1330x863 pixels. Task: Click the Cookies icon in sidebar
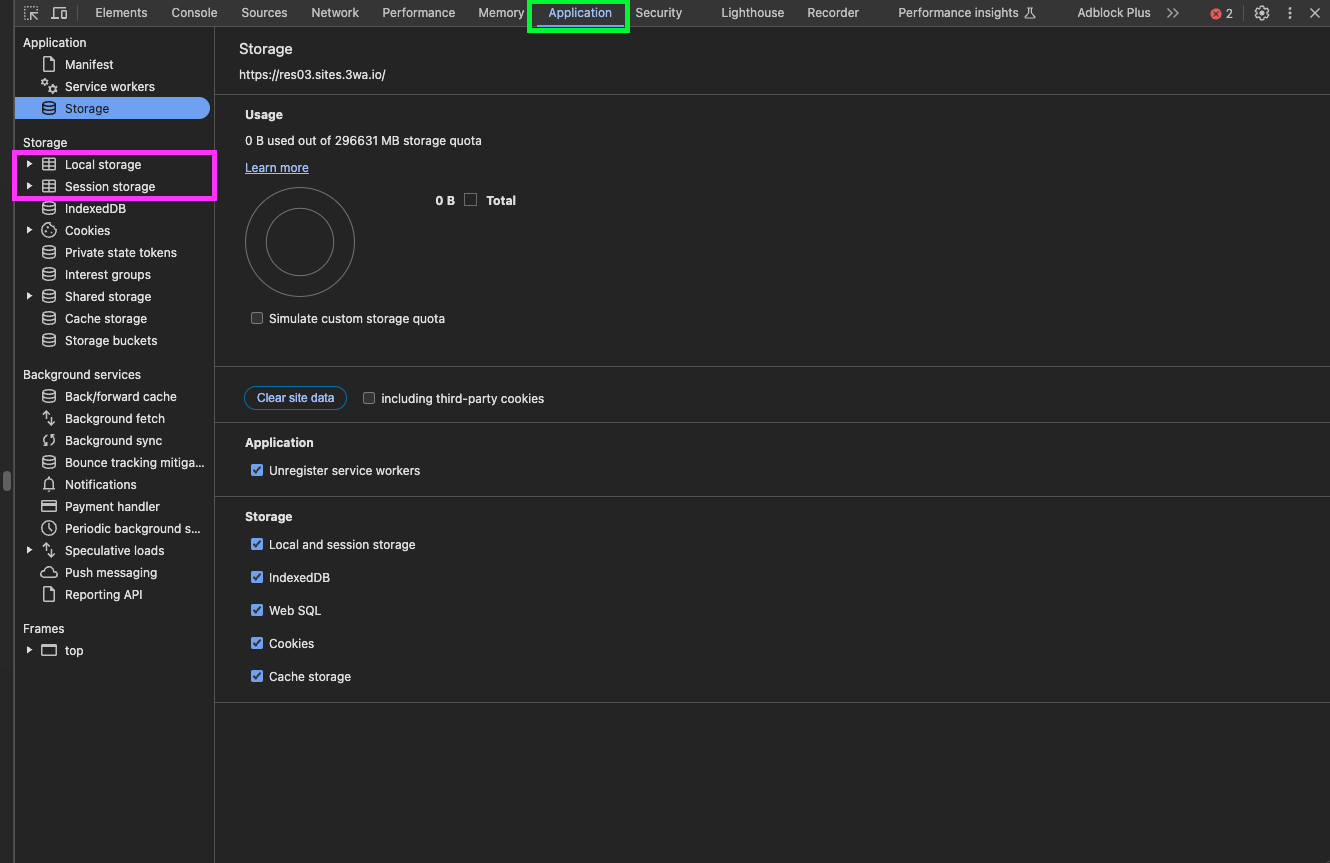(x=48, y=231)
